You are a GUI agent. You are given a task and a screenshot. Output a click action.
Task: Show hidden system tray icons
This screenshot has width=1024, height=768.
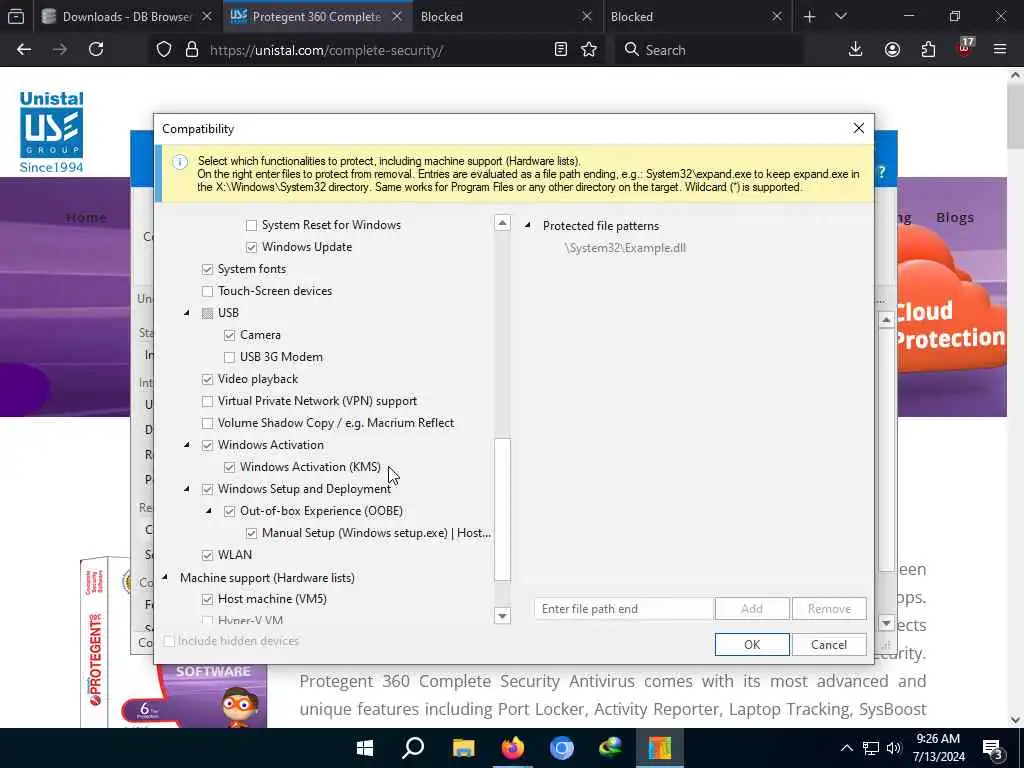pyautogui.click(x=846, y=748)
